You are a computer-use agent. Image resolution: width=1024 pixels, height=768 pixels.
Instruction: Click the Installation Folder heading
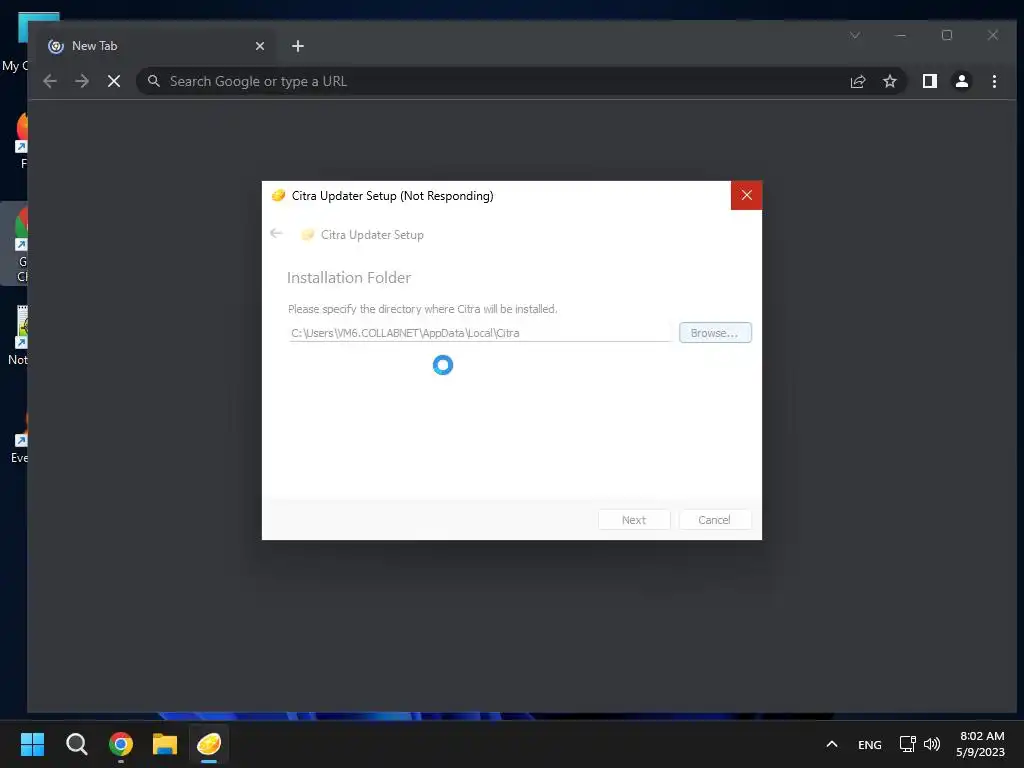(349, 278)
